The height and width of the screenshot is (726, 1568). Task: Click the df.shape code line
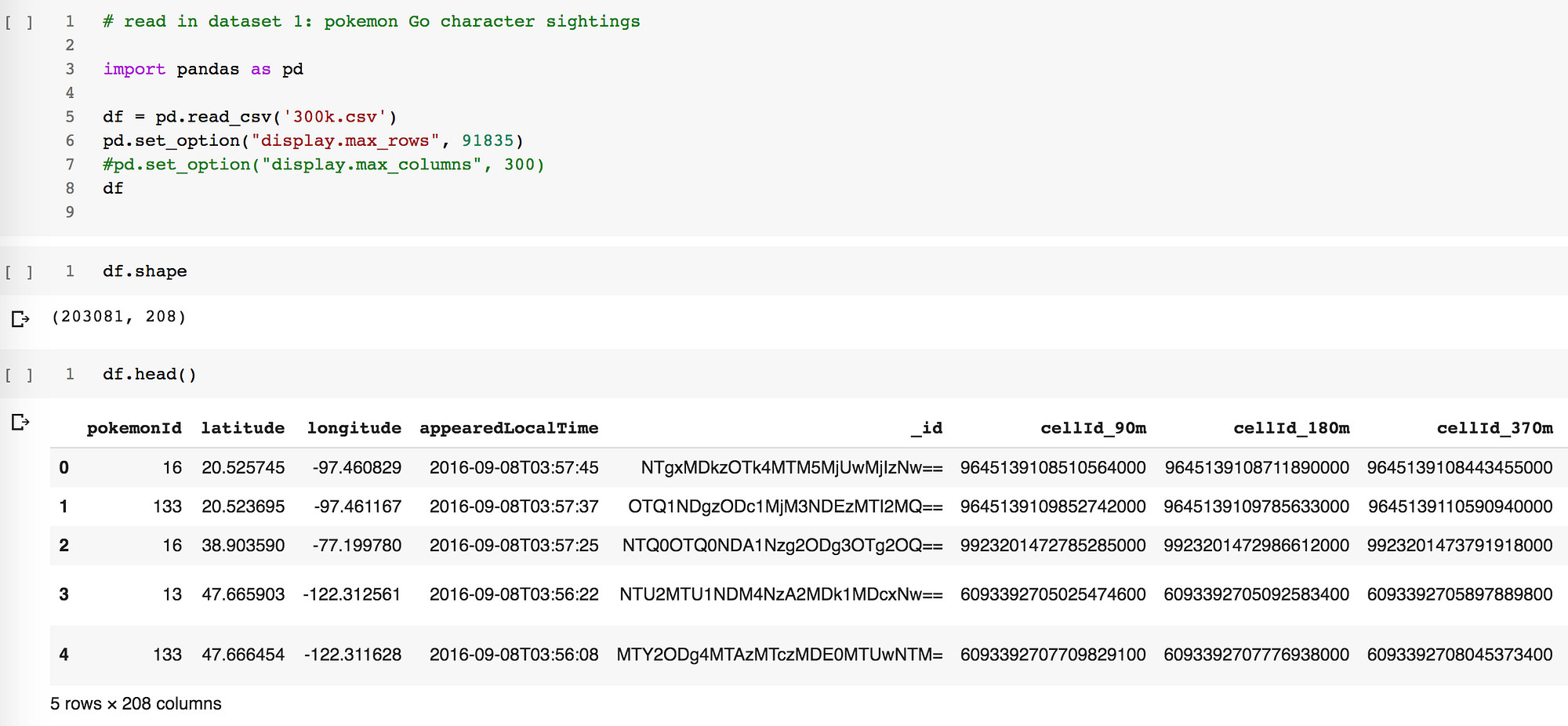[x=143, y=271]
